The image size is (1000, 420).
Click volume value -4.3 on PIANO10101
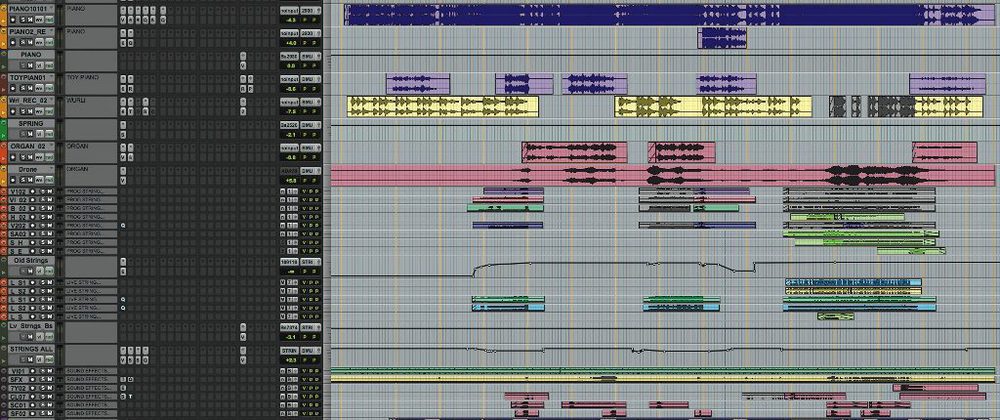click(x=291, y=20)
